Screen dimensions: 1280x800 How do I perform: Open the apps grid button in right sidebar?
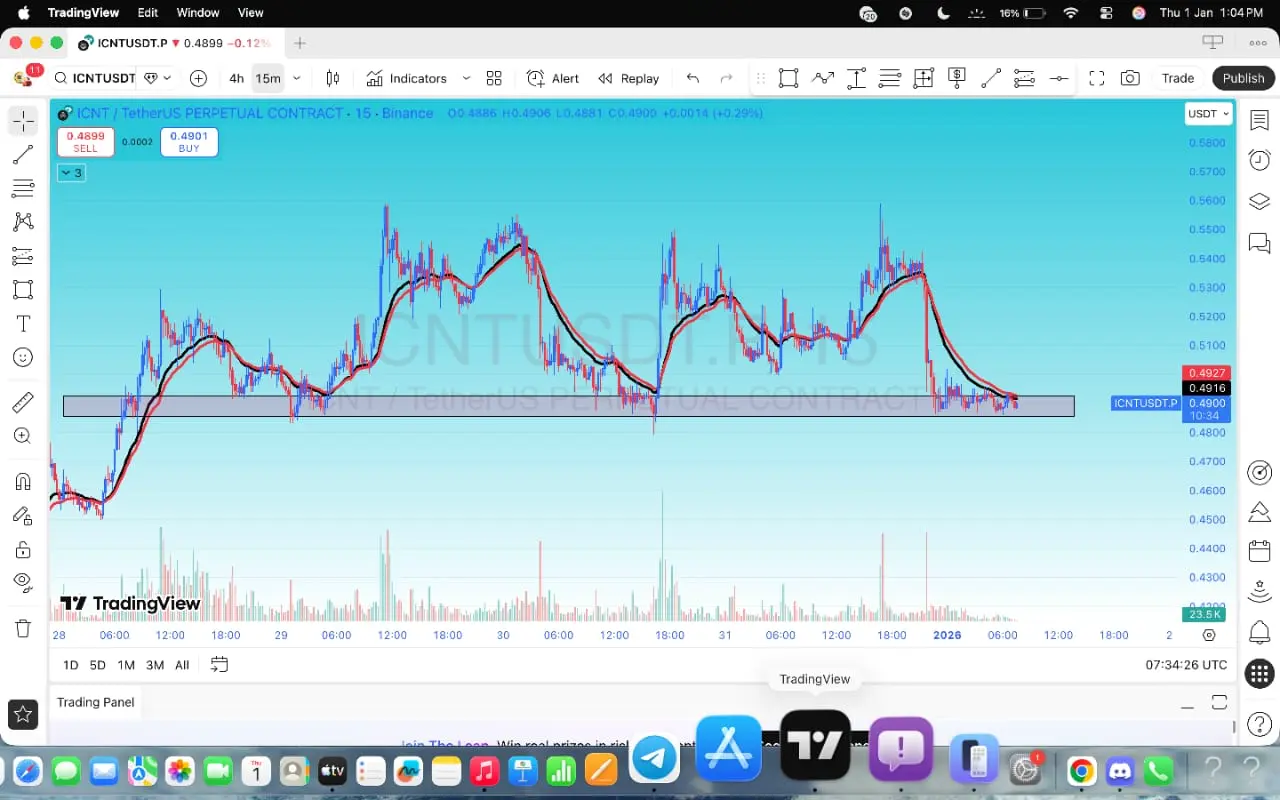coord(1259,673)
